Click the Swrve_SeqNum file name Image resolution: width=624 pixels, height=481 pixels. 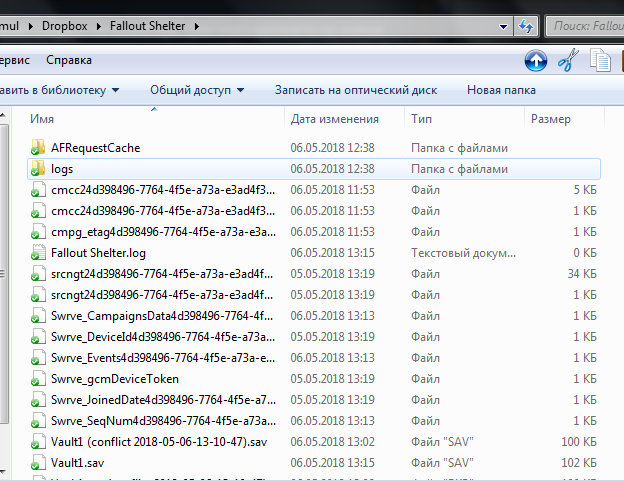tap(163, 421)
